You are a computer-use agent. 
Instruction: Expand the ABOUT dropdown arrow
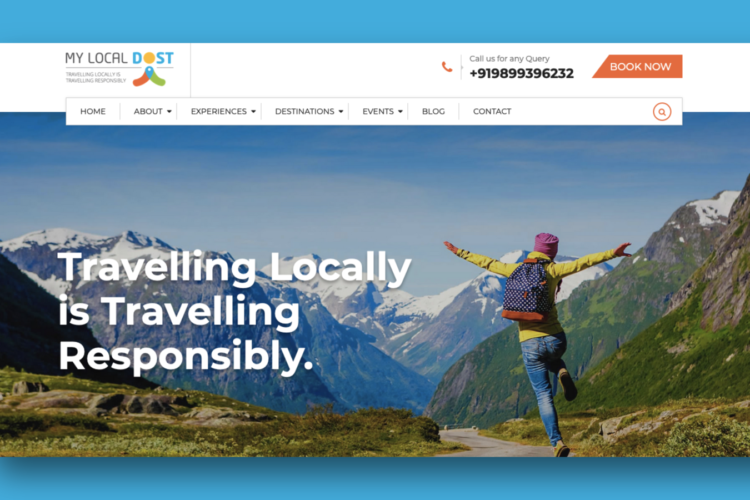(169, 111)
